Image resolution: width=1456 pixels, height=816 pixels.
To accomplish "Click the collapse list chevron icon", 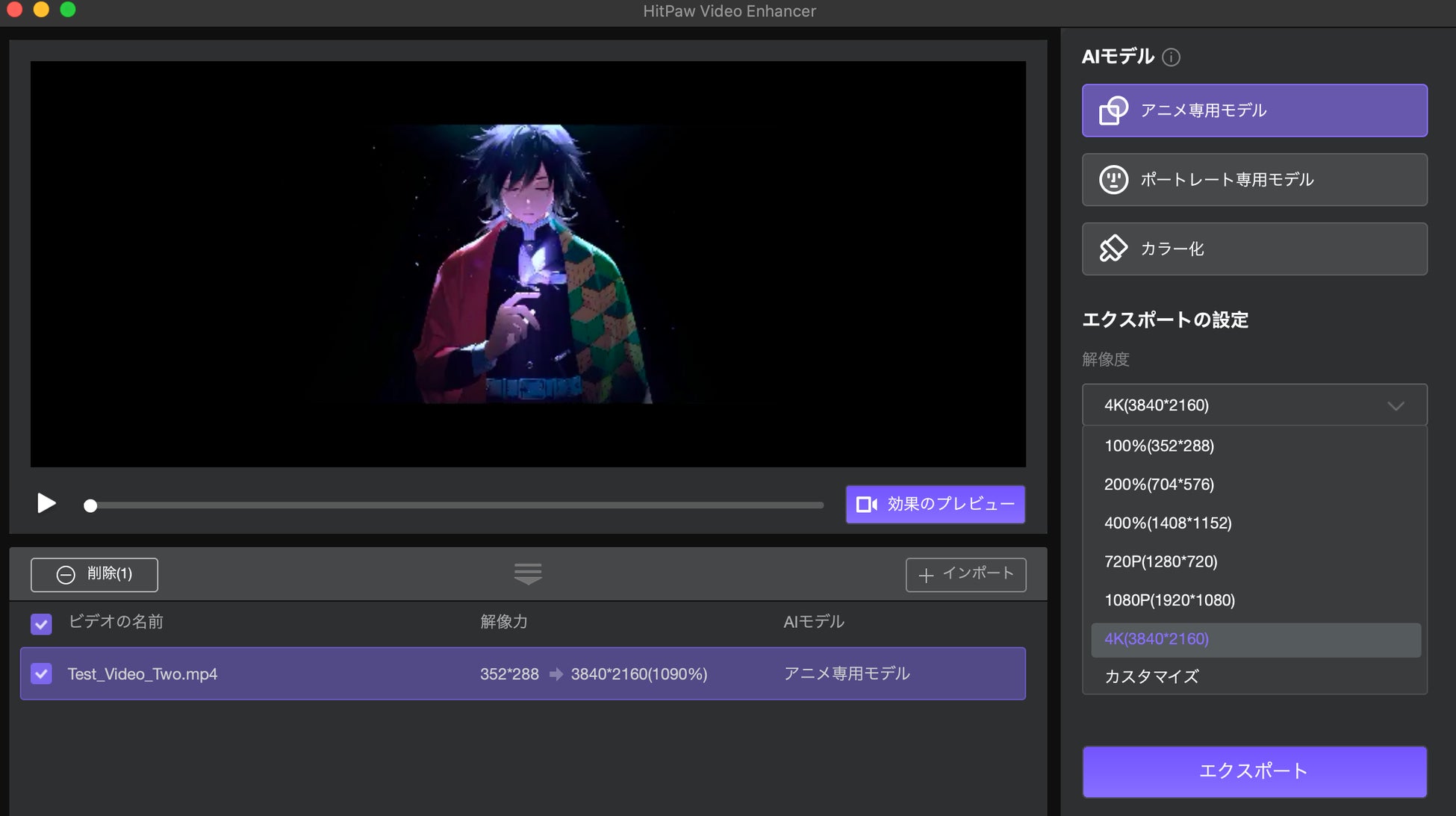I will (x=528, y=574).
